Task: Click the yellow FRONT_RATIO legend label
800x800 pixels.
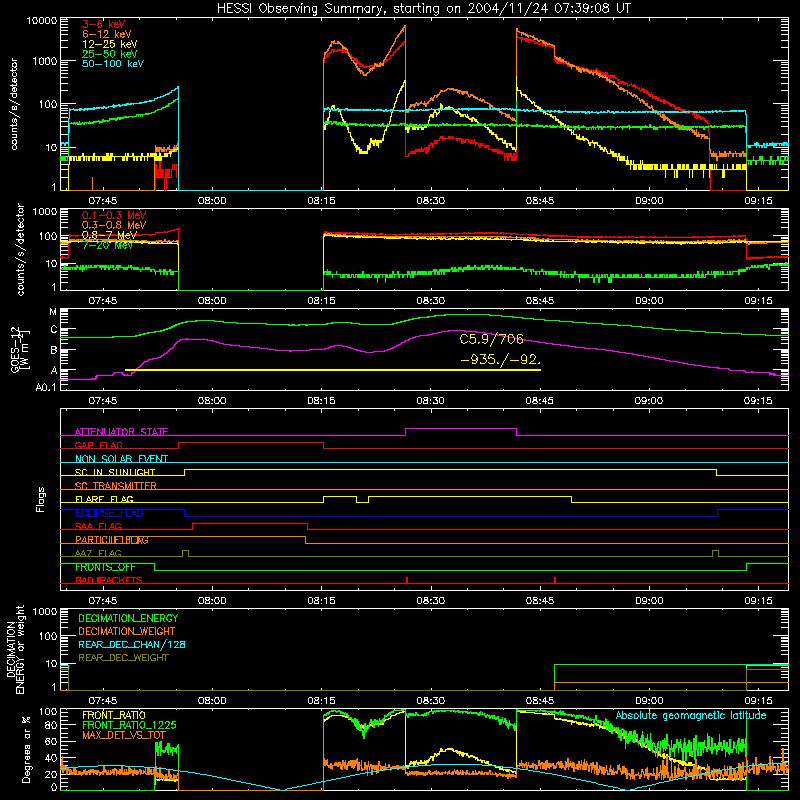Action: pos(114,715)
